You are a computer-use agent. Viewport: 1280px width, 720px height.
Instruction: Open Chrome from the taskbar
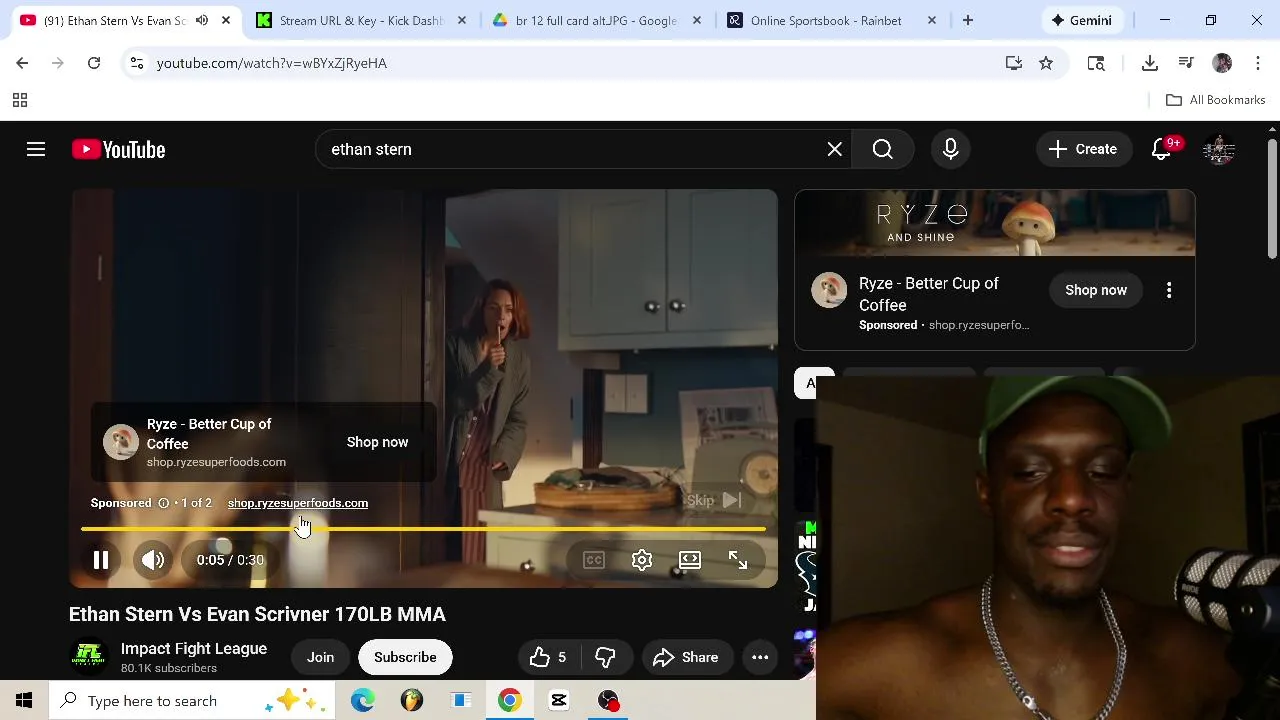(x=510, y=701)
